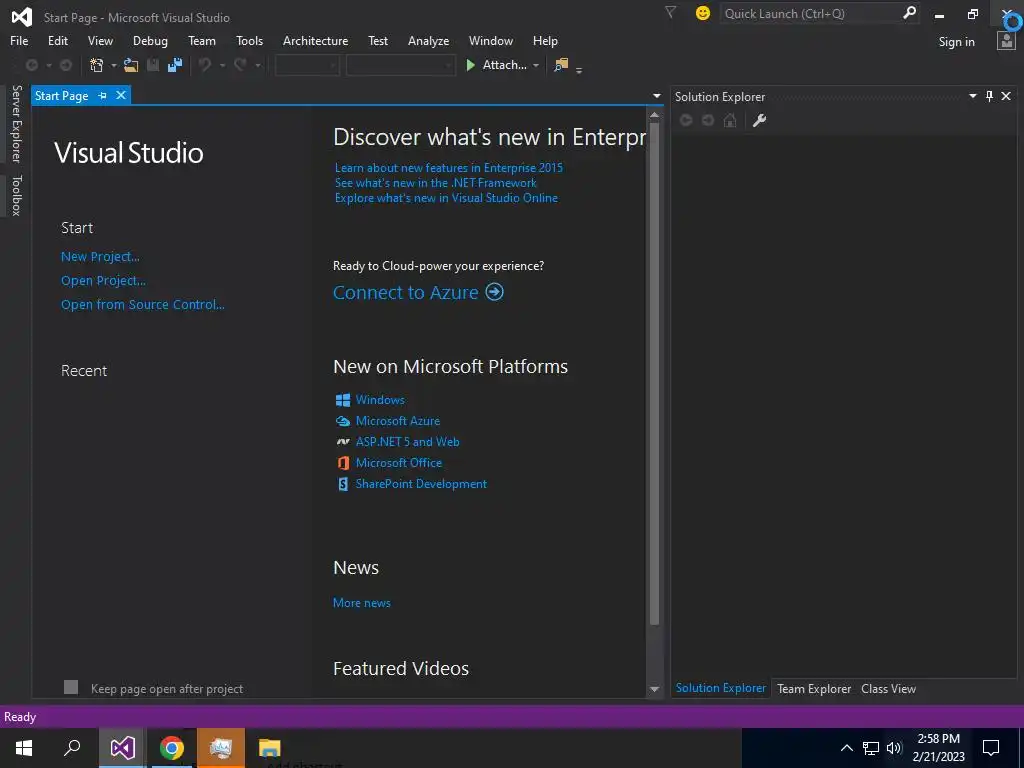Click the Redo toolbar icon
The image size is (1024, 768).
240,65
